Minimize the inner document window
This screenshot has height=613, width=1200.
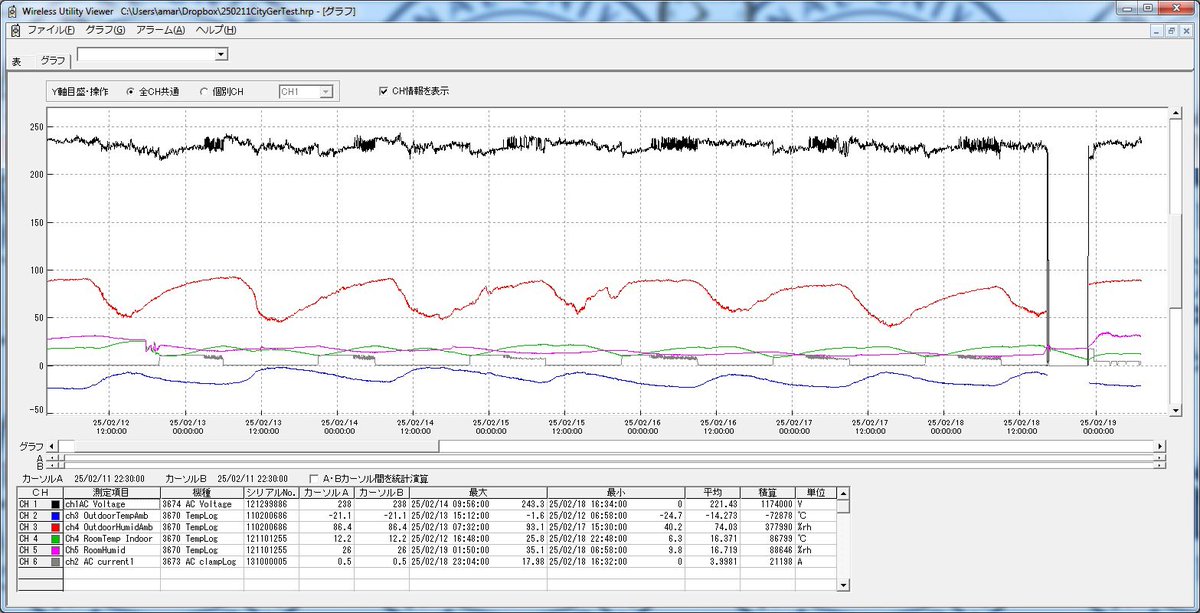pos(1158,31)
